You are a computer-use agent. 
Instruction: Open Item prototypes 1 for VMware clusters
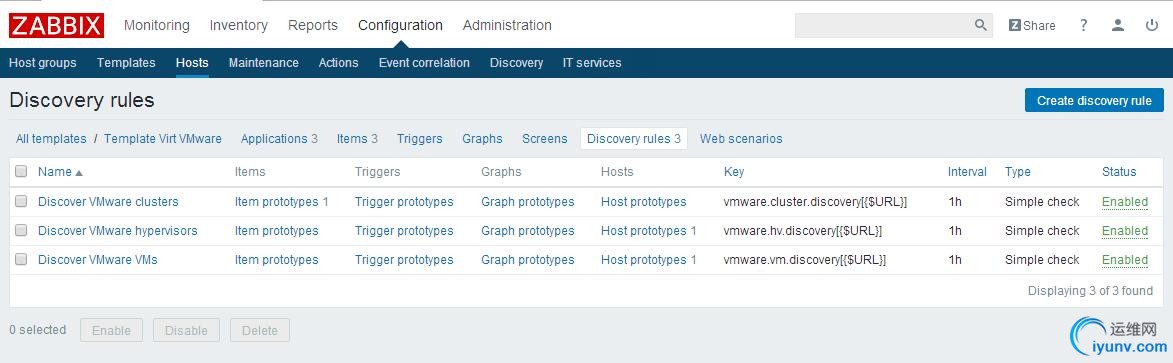click(x=282, y=201)
